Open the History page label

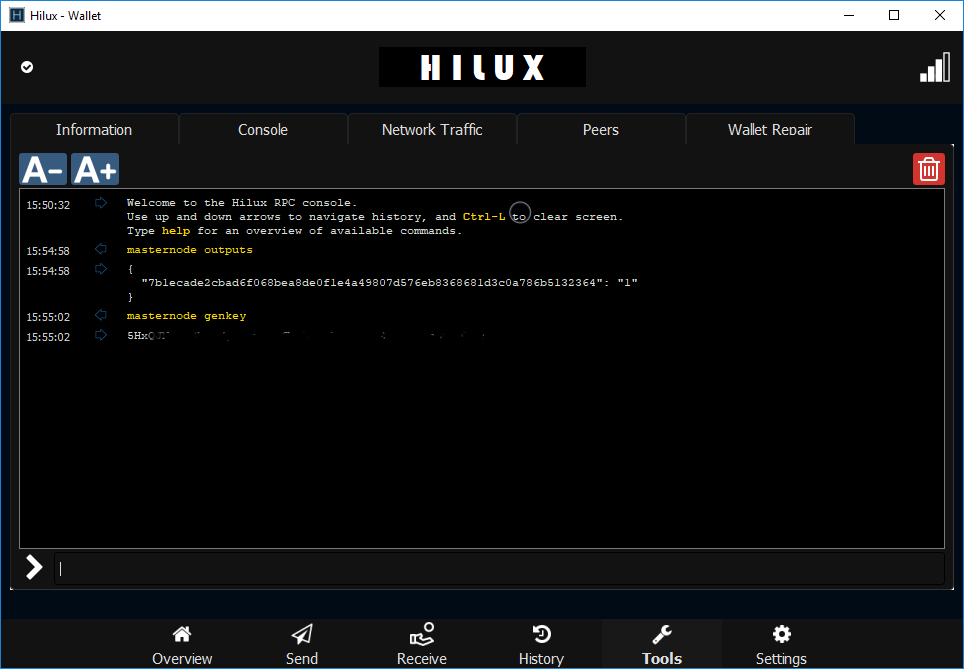click(x=542, y=659)
